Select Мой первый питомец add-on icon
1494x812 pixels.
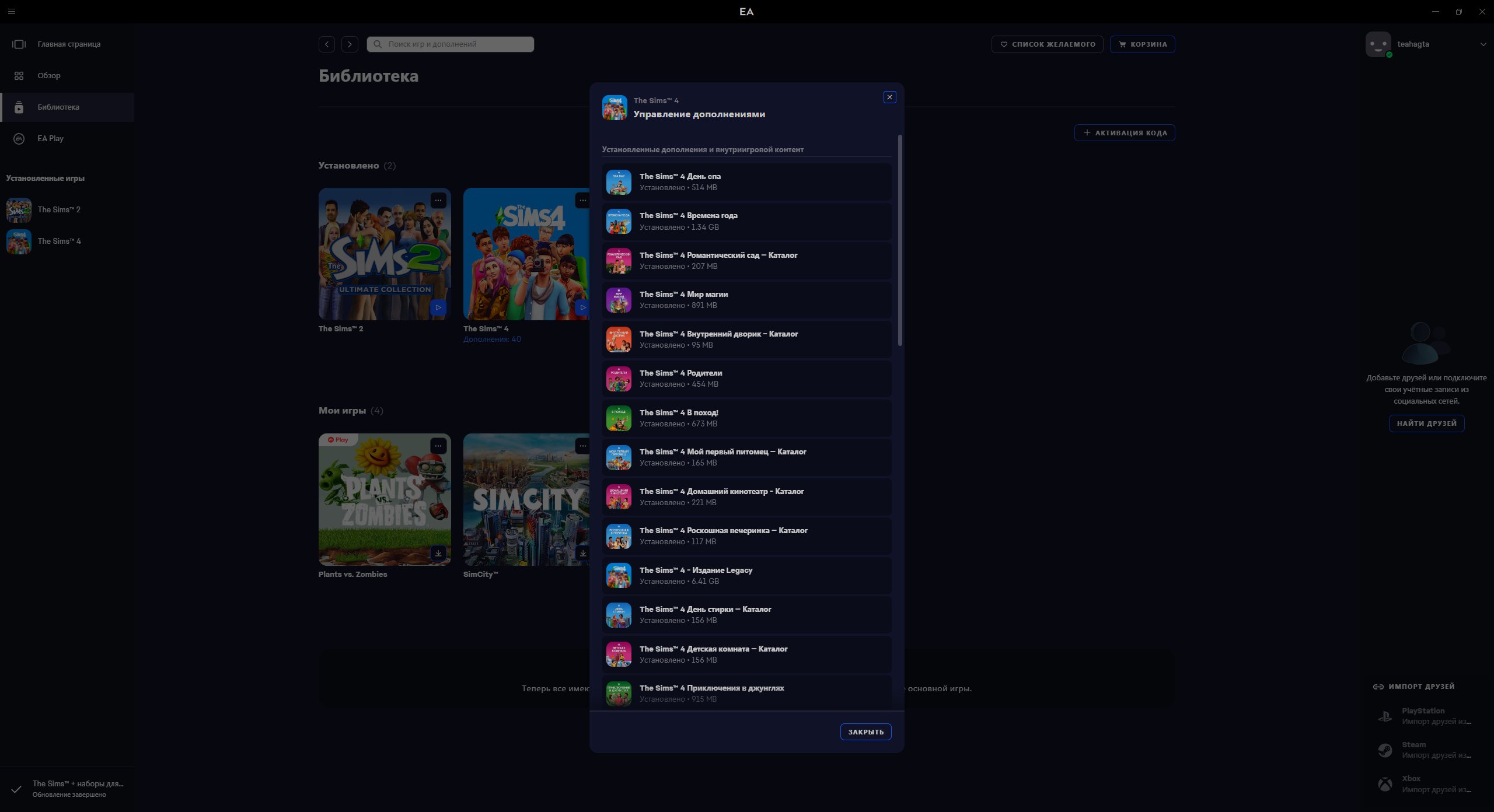pyautogui.click(x=619, y=457)
